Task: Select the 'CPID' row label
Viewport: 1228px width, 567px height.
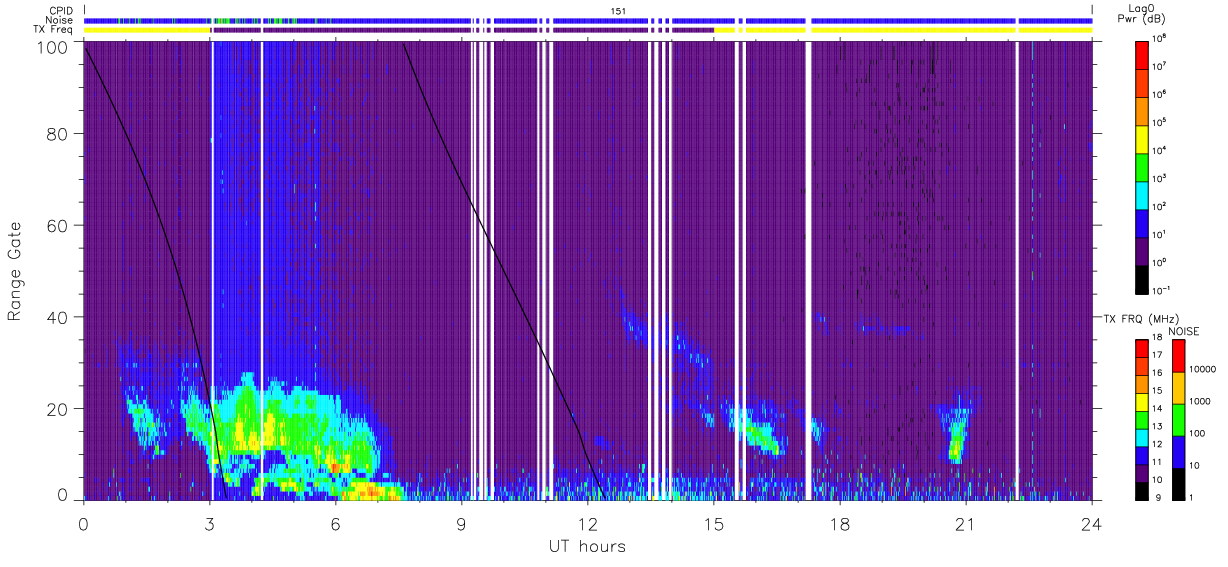Action: click(x=61, y=11)
